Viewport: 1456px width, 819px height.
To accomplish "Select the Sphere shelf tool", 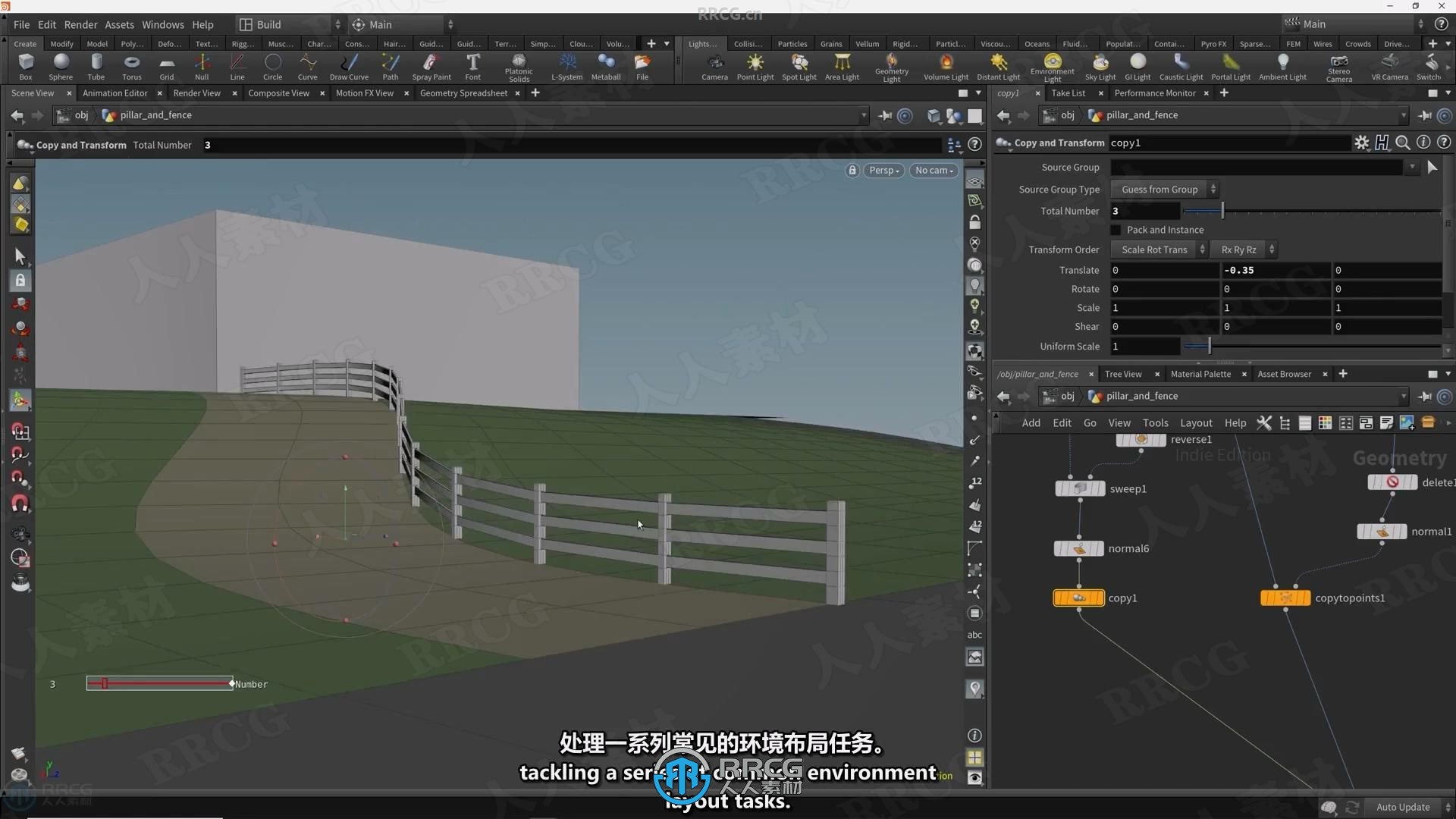I will (x=61, y=67).
